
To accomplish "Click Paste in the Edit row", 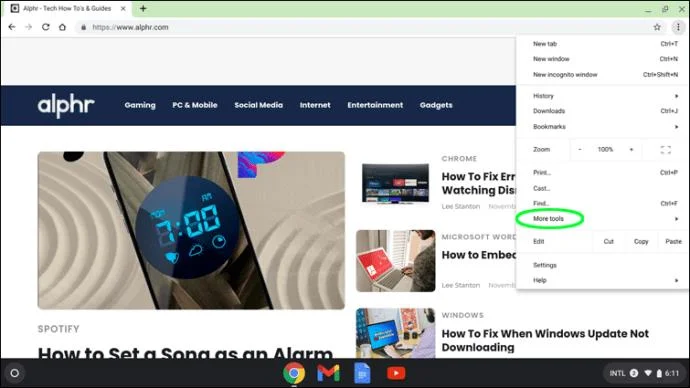I will pyautogui.click(x=673, y=242).
